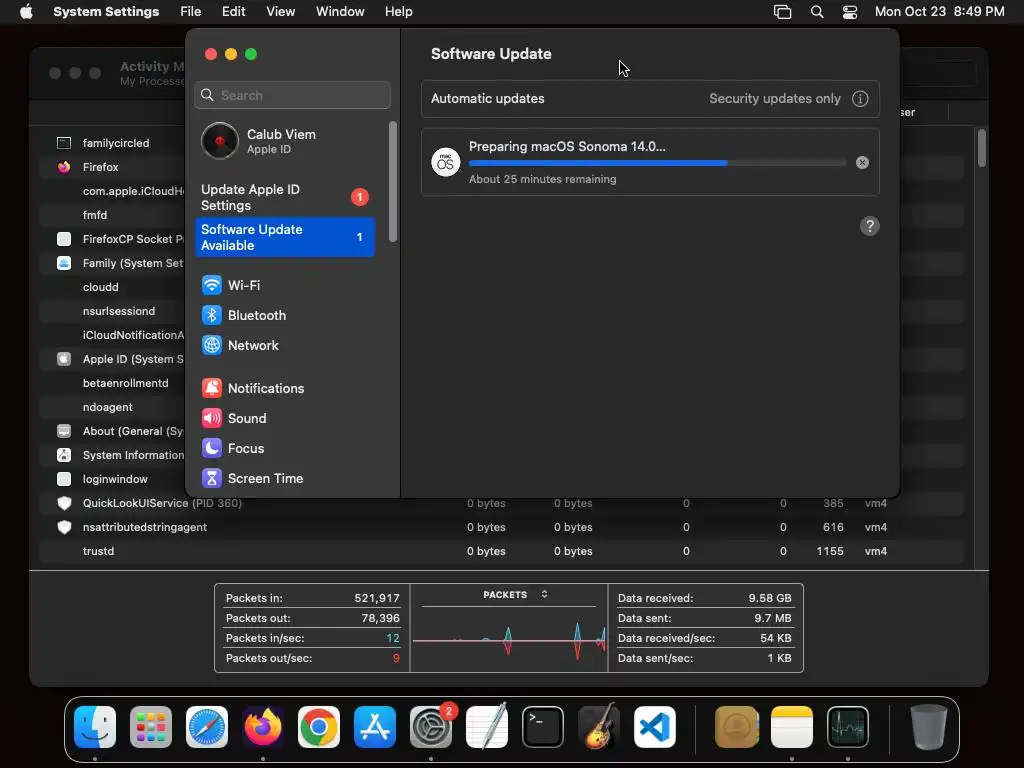Viewport: 1024px width, 768px height.
Task: Open Contacts from the Dock
Action: (737, 727)
